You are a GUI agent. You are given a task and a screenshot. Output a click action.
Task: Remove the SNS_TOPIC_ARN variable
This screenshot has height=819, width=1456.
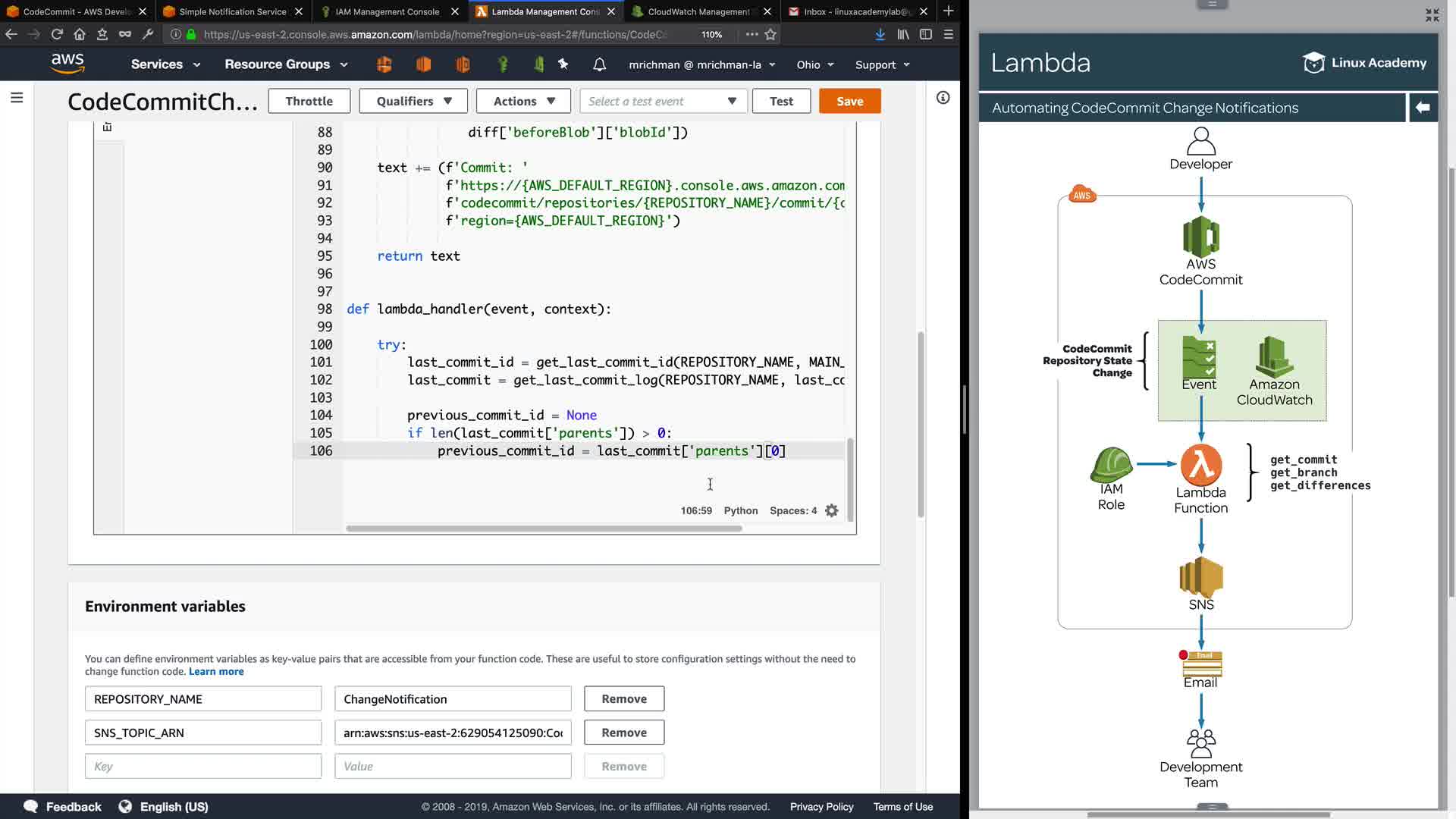[x=623, y=733]
